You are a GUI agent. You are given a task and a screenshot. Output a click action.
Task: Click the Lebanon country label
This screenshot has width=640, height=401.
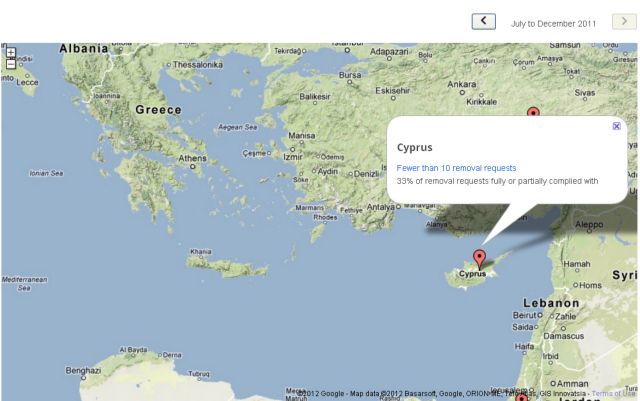551,303
